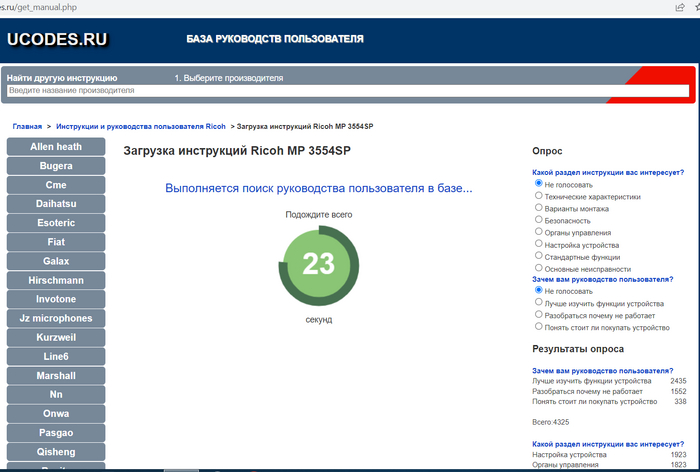The image size is (700, 472).
Task: Select Bugera in the brand list
Action: (x=56, y=166)
